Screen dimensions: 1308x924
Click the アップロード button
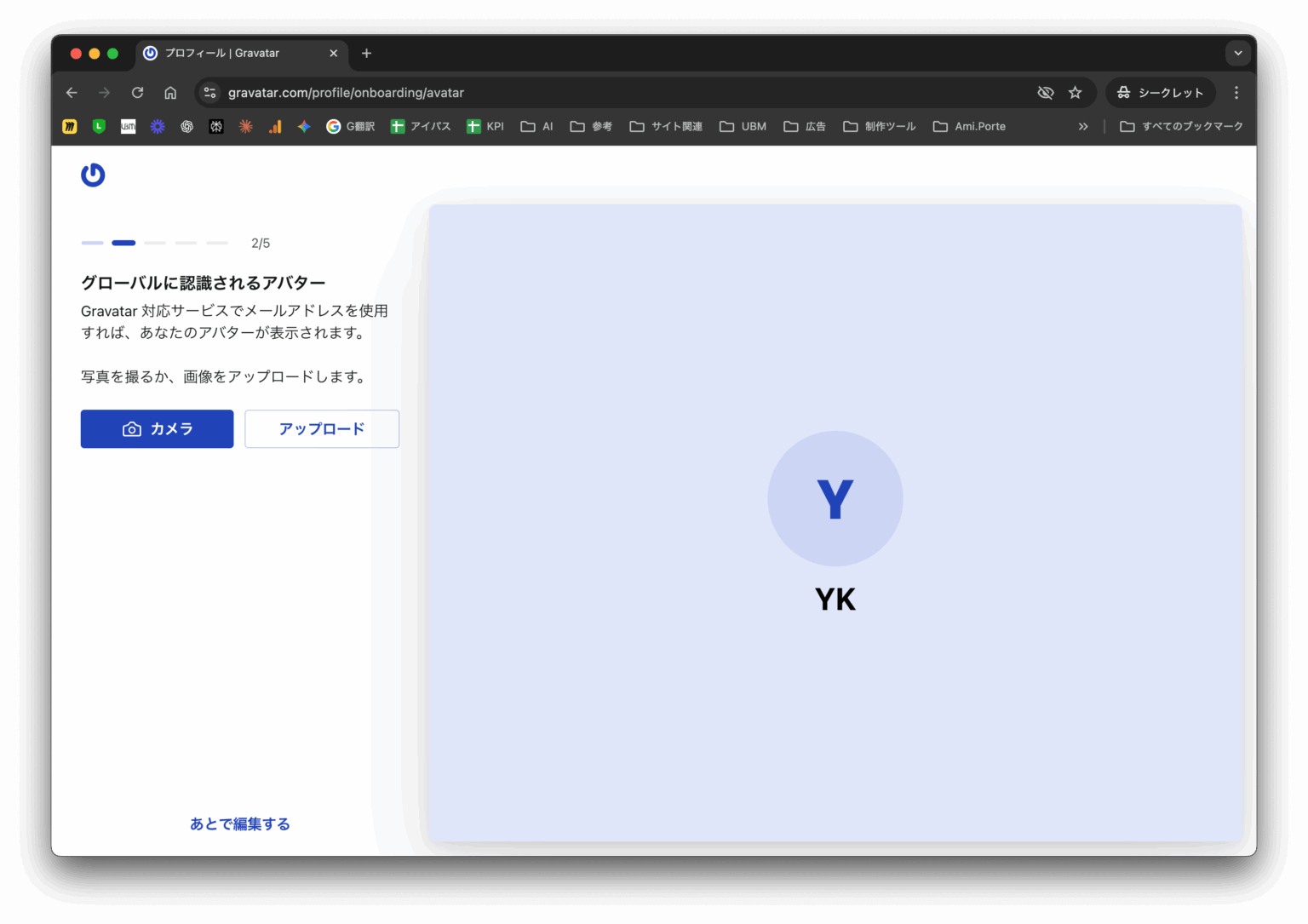pos(322,429)
